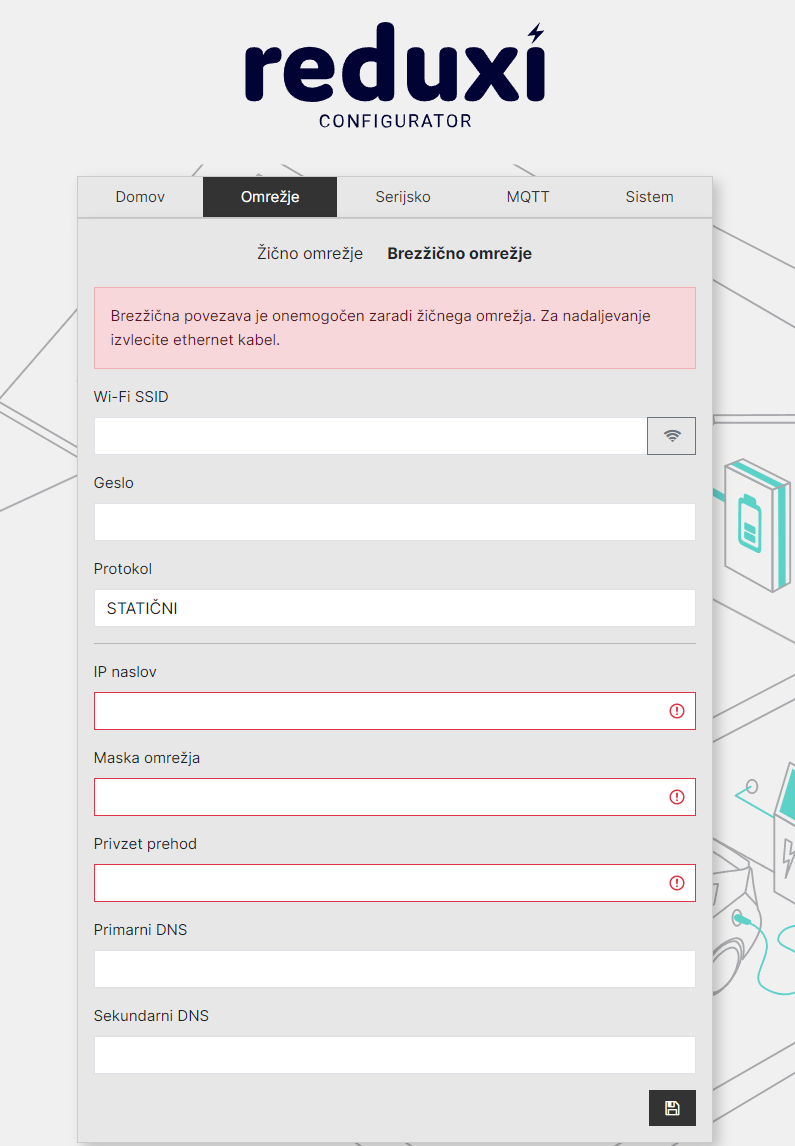795x1146 pixels.
Task: Click the warning icon in the Maska omrežja field
Action: pos(677,797)
